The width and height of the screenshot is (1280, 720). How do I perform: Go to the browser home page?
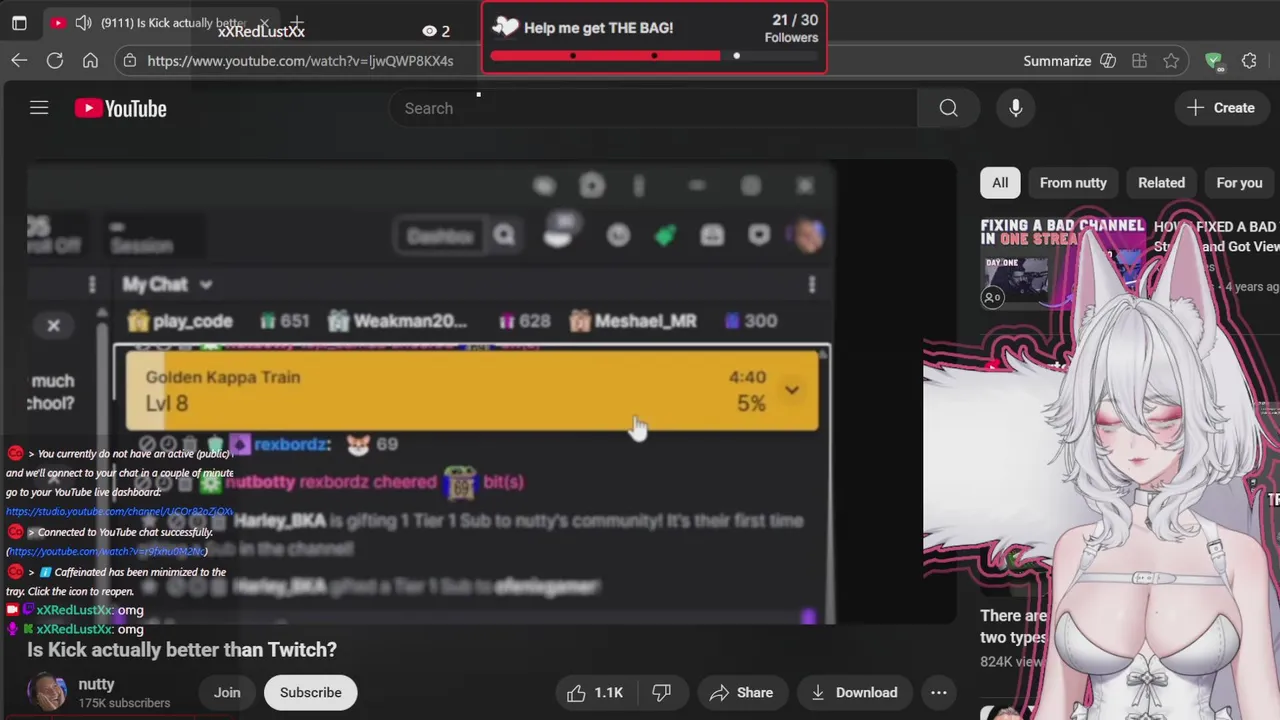click(90, 61)
